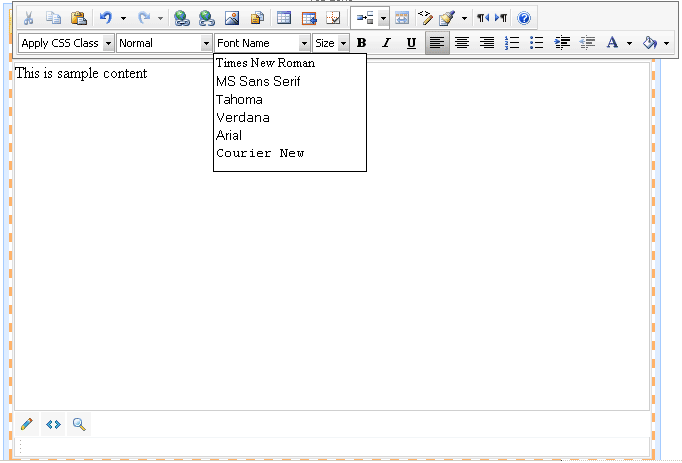This screenshot has width=682, height=463.
Task: Switch to HTML mode button
Action: 53,424
